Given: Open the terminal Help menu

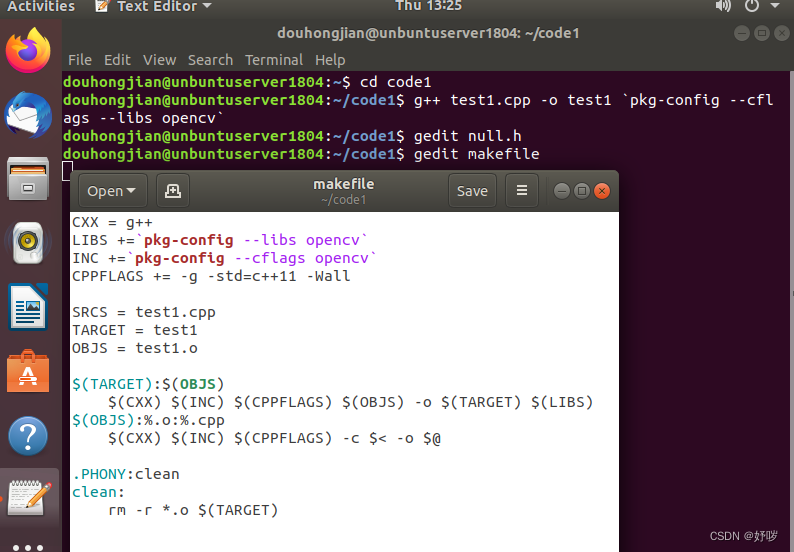Looking at the screenshot, I should (330, 60).
